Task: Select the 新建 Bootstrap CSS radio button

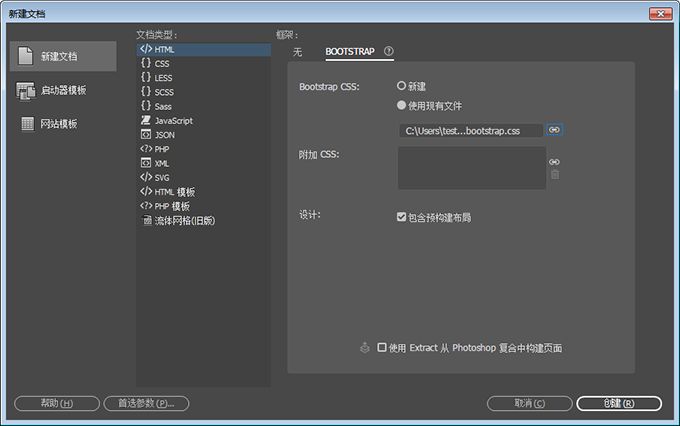Action: tap(401, 86)
